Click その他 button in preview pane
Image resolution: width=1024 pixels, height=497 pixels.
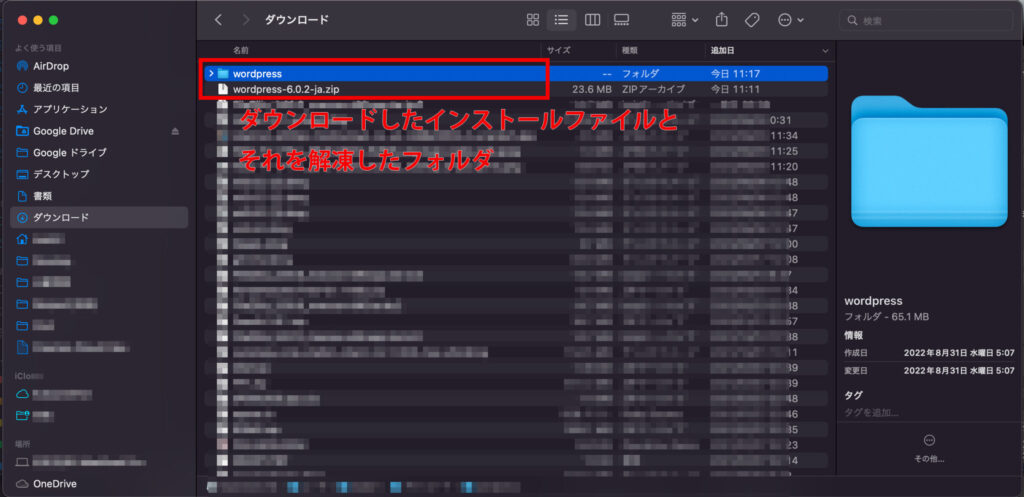click(929, 446)
